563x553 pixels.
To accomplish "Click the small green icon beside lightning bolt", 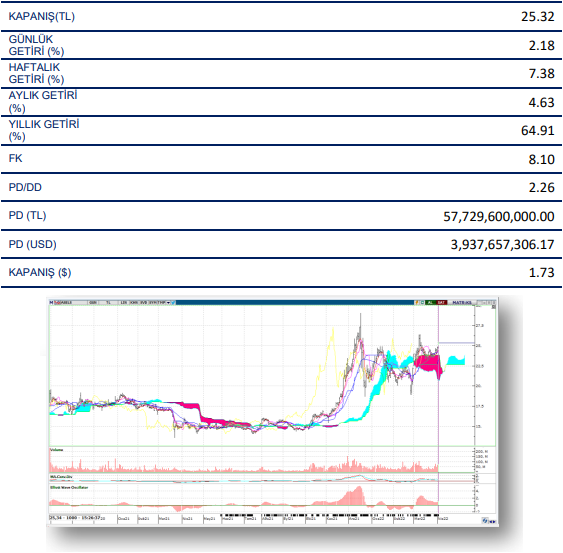I will (422, 302).
